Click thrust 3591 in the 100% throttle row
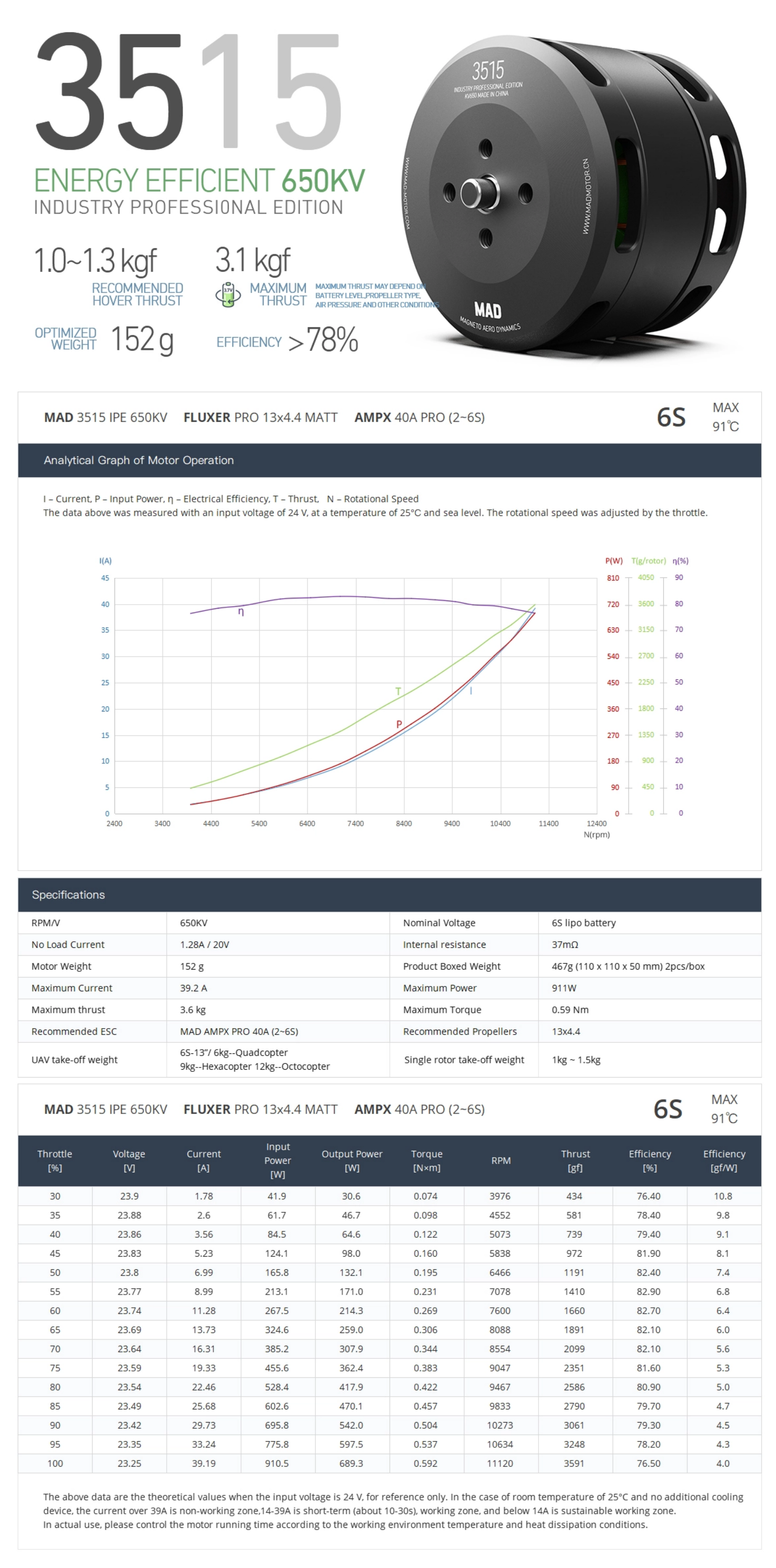 click(574, 1464)
